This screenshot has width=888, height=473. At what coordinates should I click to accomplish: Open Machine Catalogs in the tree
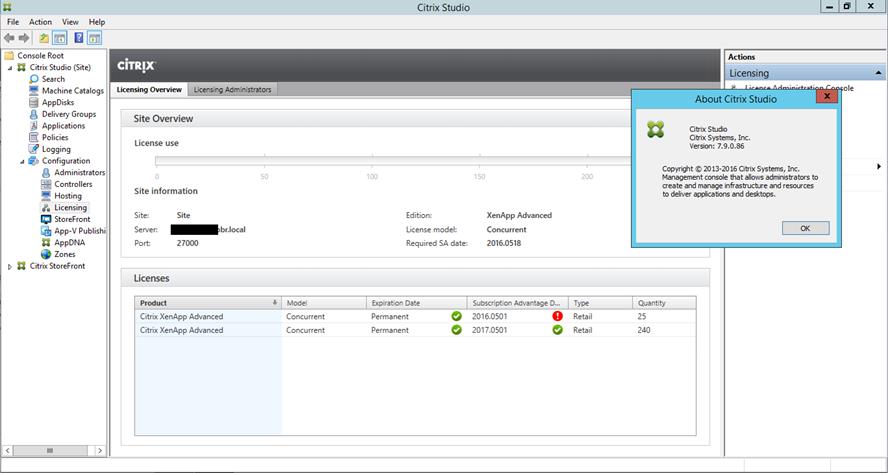[72, 91]
